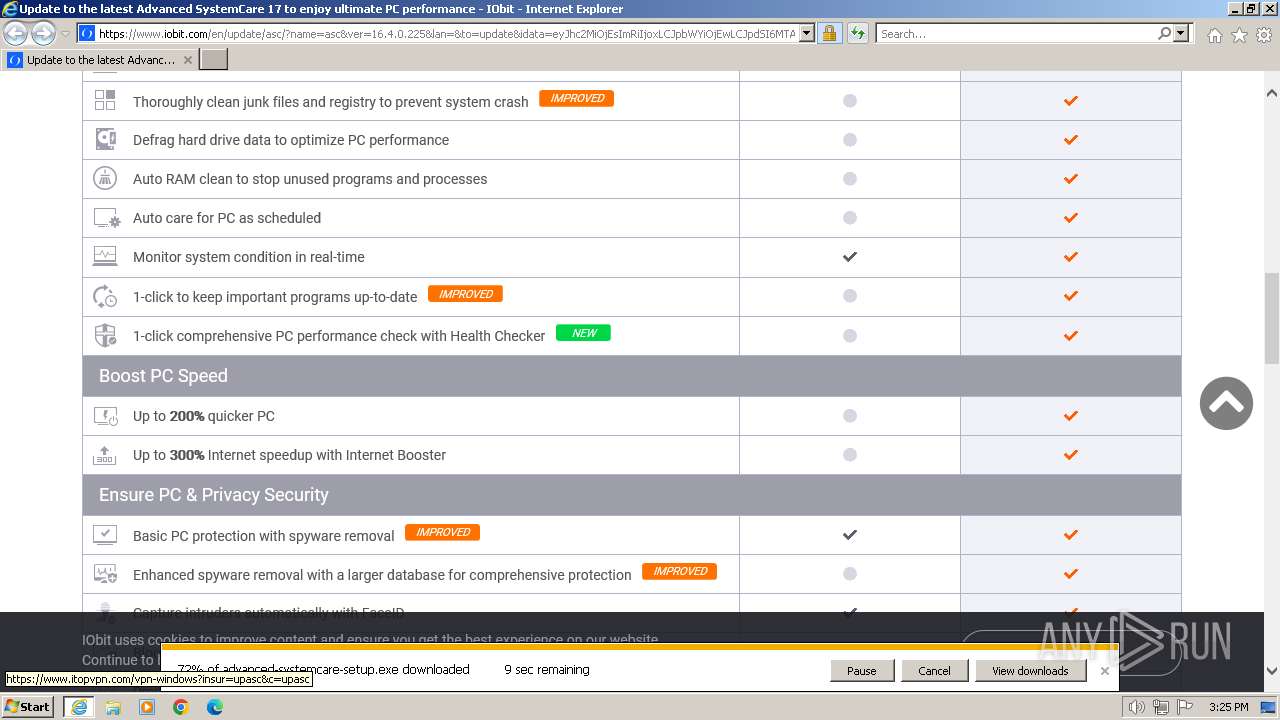The image size is (1280, 720).
Task: Click the Health Checker shield icon
Action: click(105, 335)
